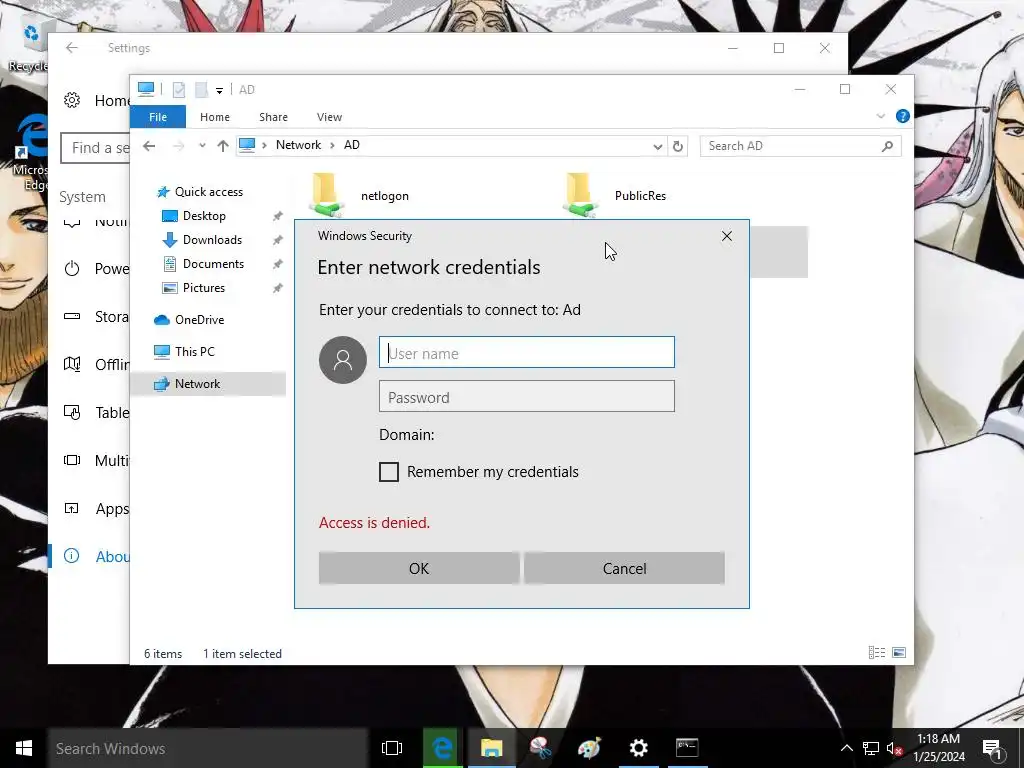Viewport: 1024px width, 768px height.
Task: Click Network in the address breadcrumb
Action: (x=298, y=145)
